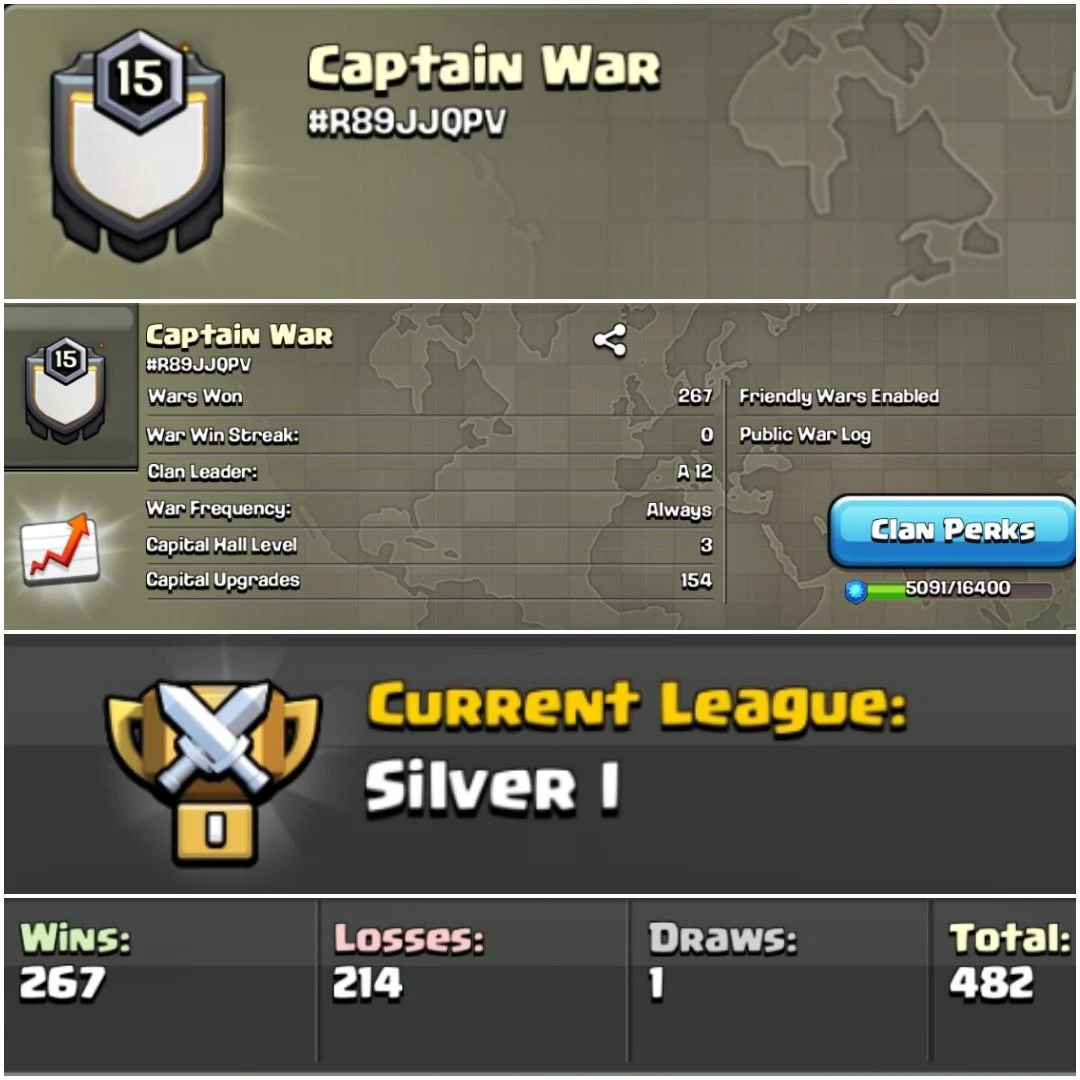Select the Wins 267 stat cell
Viewport: 1080px width, 1080px height.
click(x=160, y=980)
